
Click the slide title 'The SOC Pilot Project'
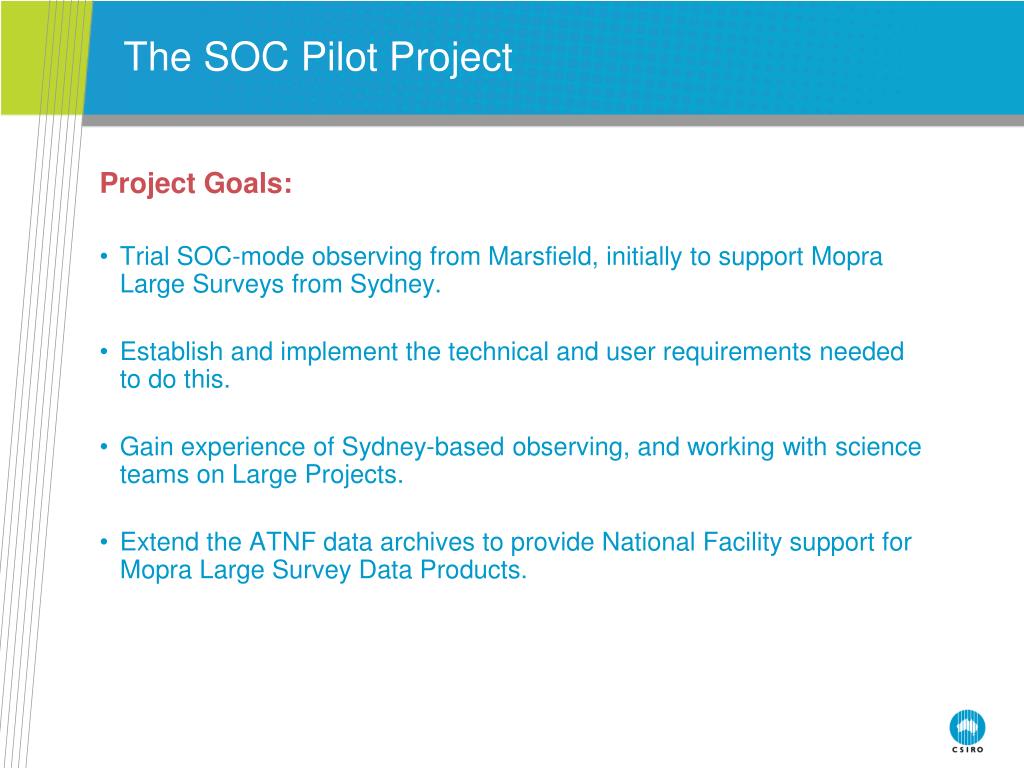pos(318,57)
